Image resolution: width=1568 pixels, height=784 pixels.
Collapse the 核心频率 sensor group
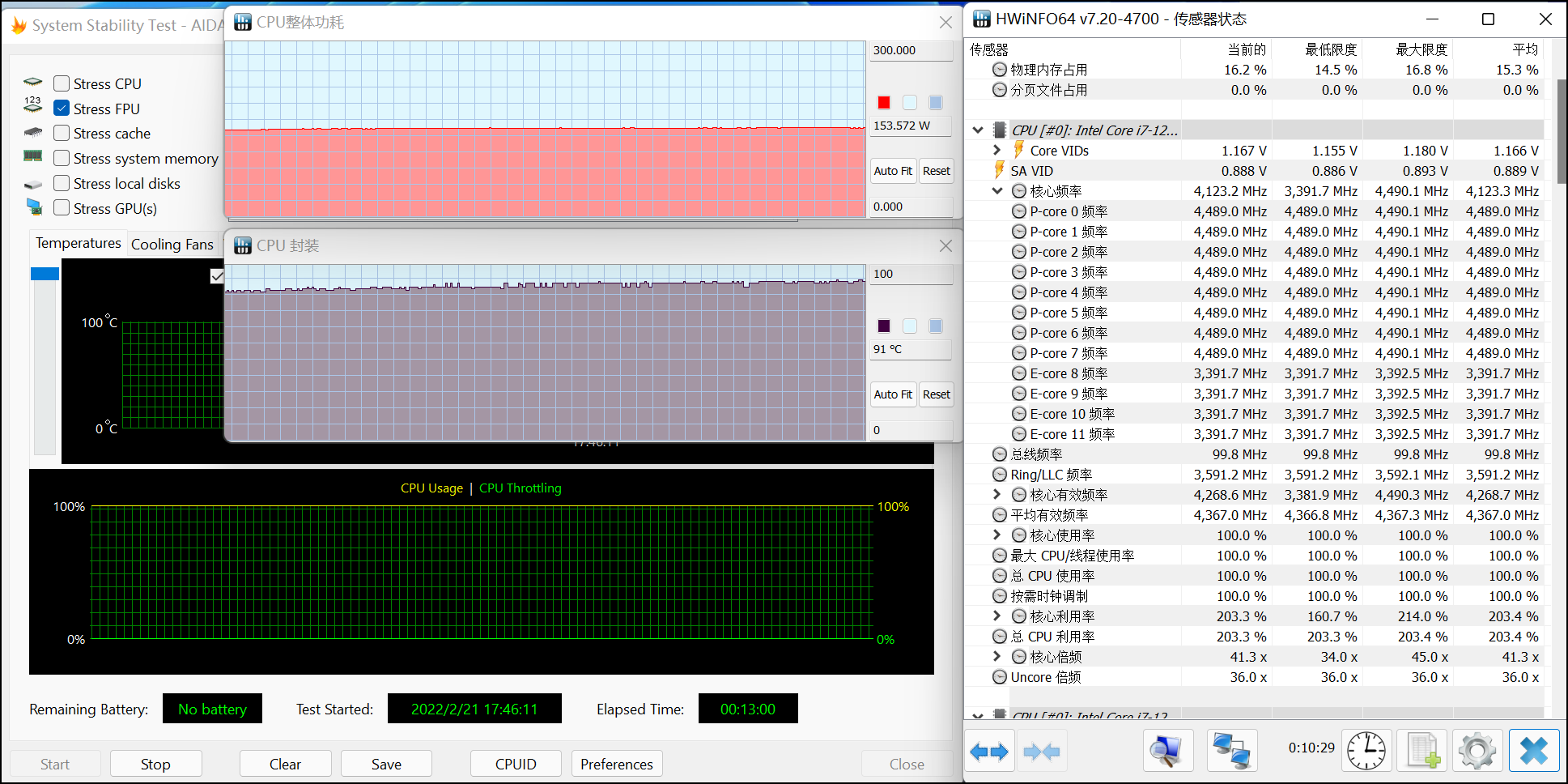coord(997,191)
